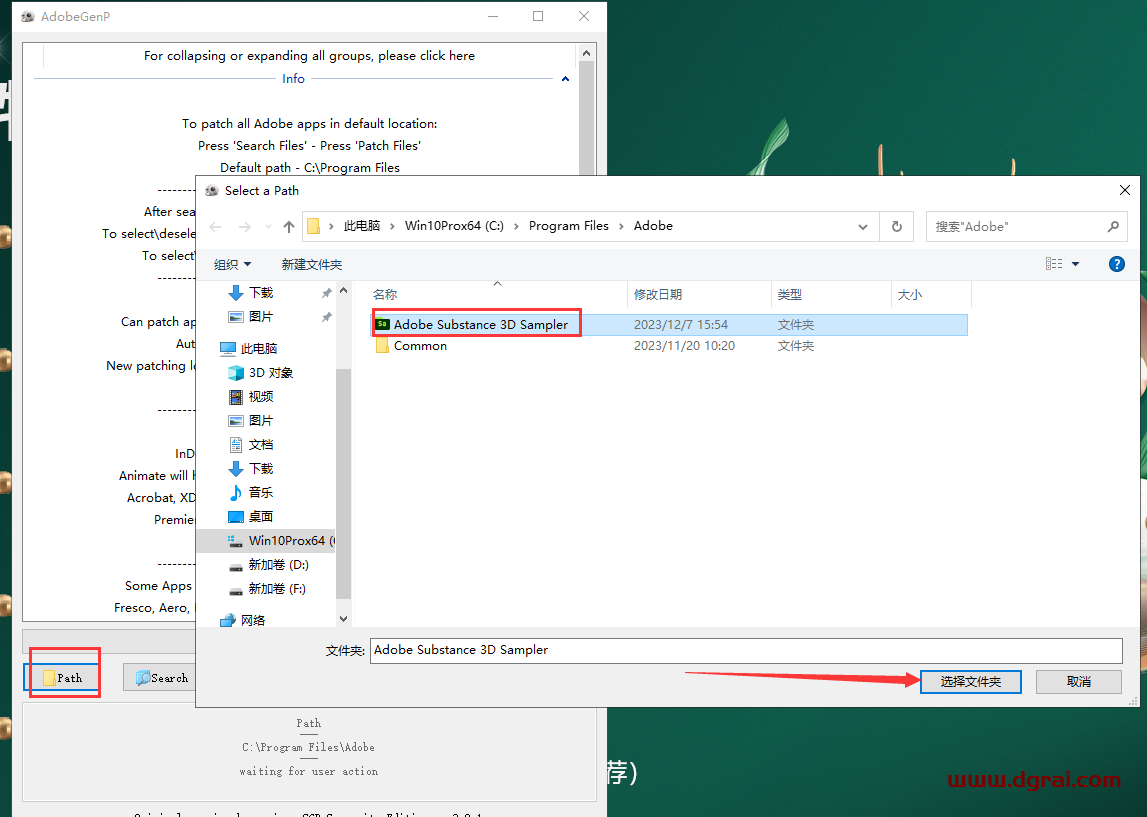
Task: Expand the address bar history dropdown
Action: click(863, 227)
